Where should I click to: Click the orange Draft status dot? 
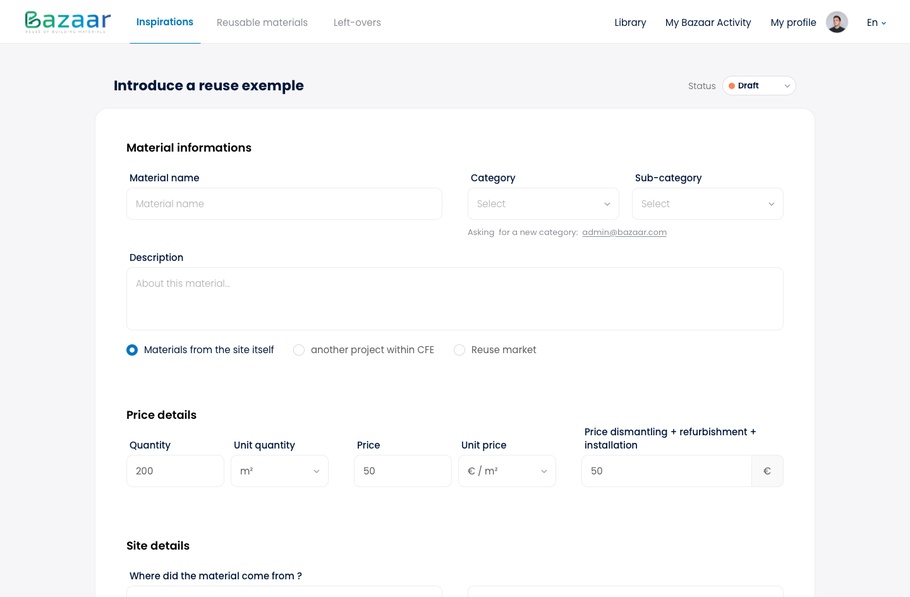732,86
